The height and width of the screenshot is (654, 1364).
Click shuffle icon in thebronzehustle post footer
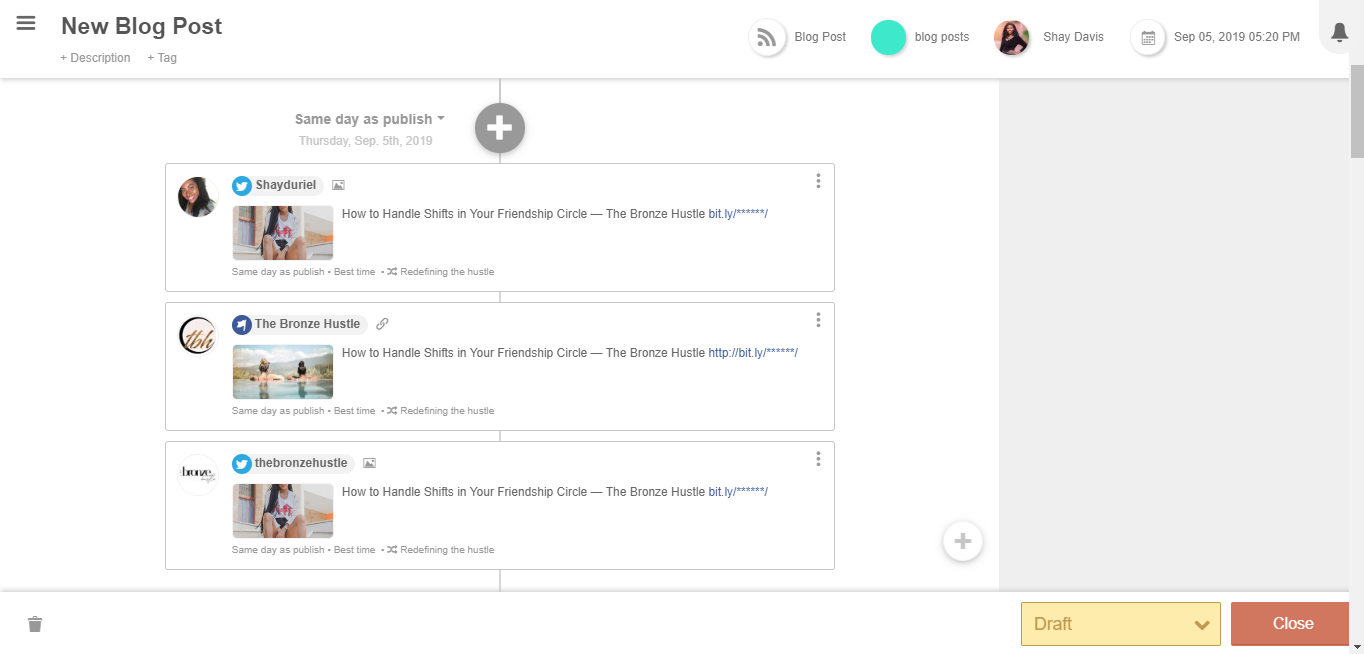tap(392, 550)
